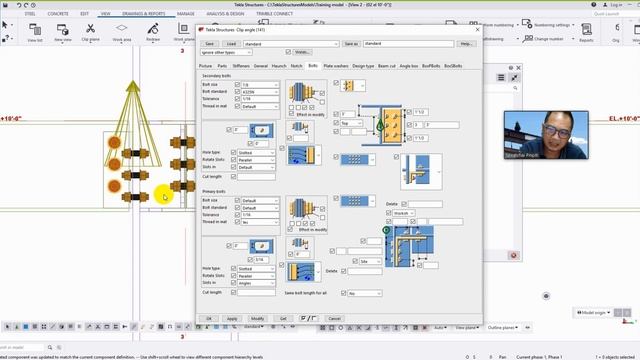The image size is (640, 360).
Task: Open the standard settings dropdown next to Load
Action: coord(291,44)
